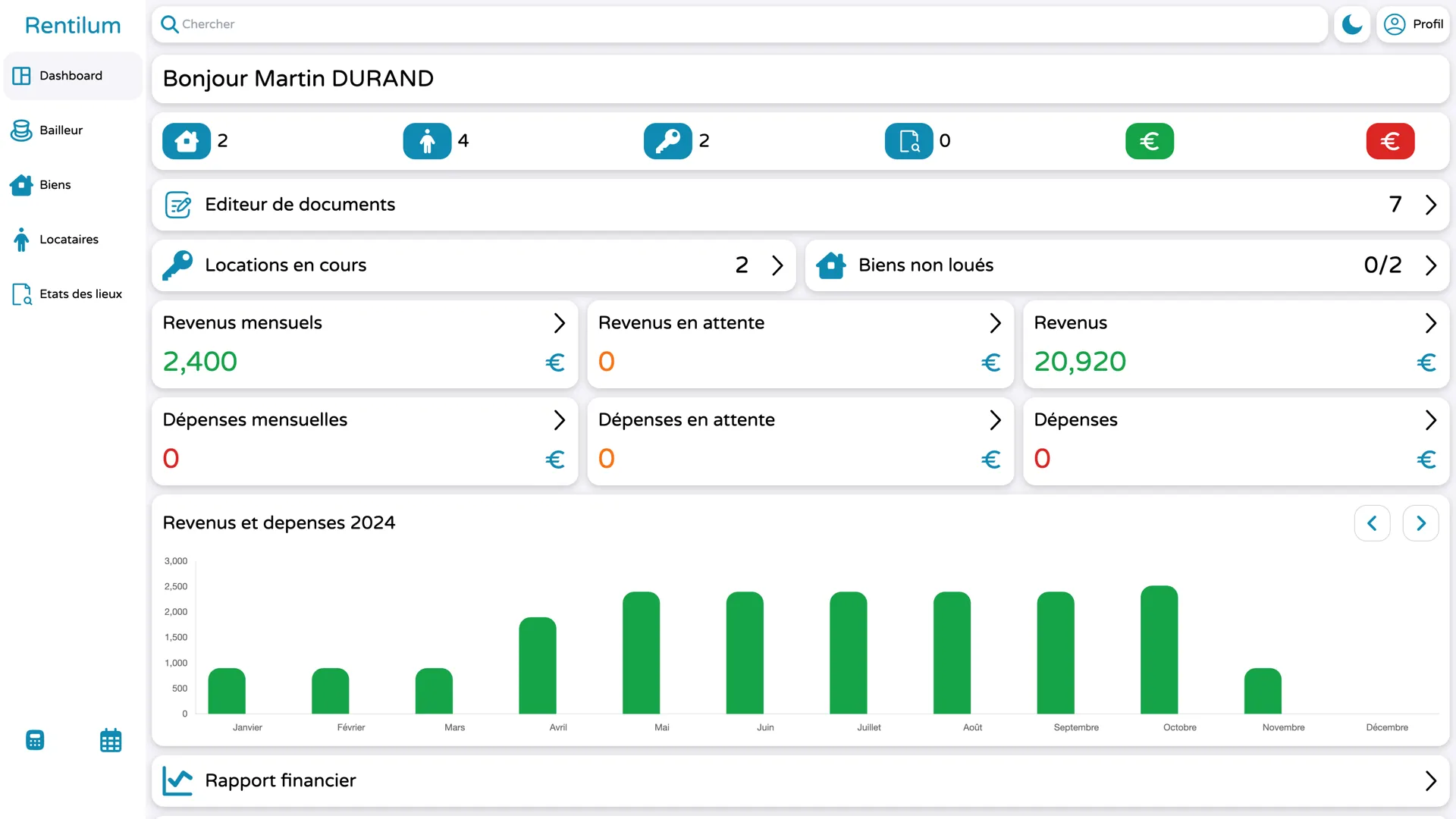Open the Profil button

click(1413, 24)
